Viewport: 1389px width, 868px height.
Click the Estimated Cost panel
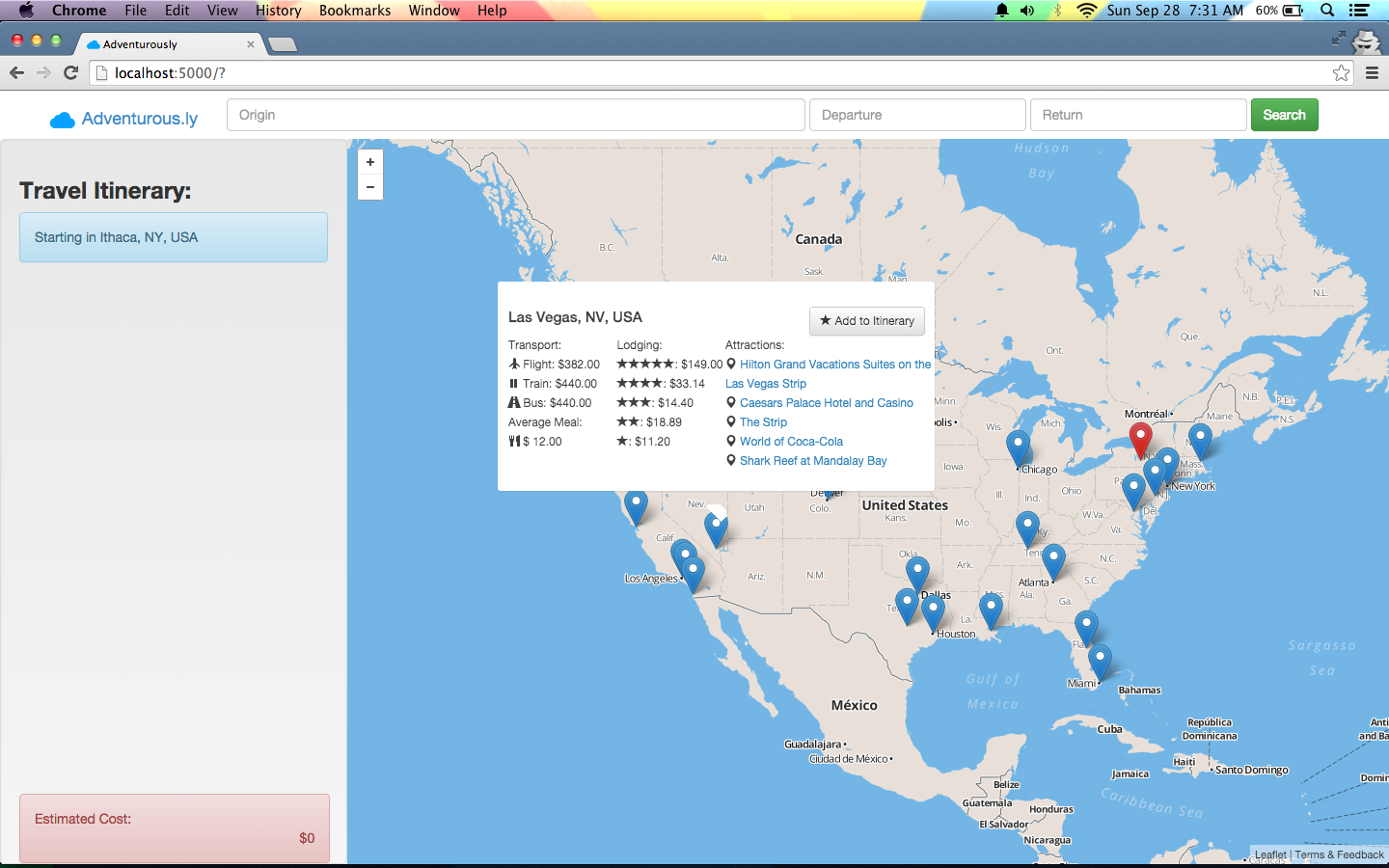(x=175, y=828)
